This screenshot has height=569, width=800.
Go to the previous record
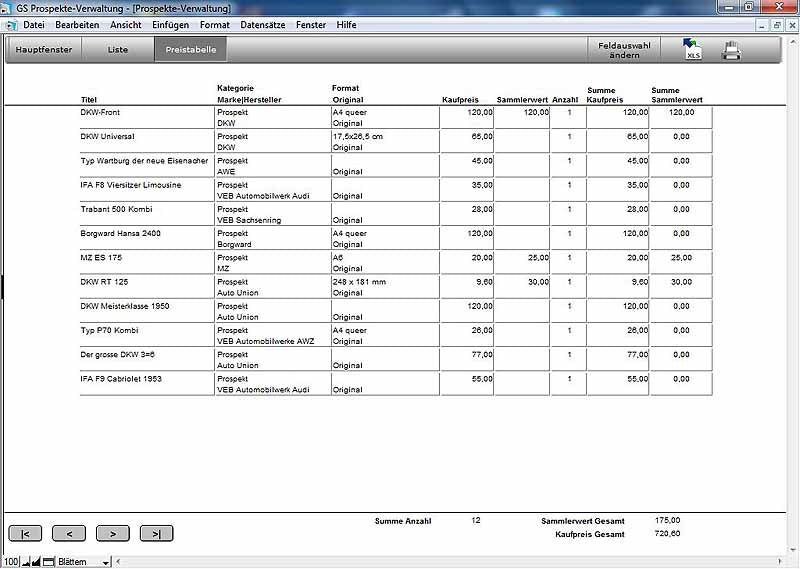(69, 534)
